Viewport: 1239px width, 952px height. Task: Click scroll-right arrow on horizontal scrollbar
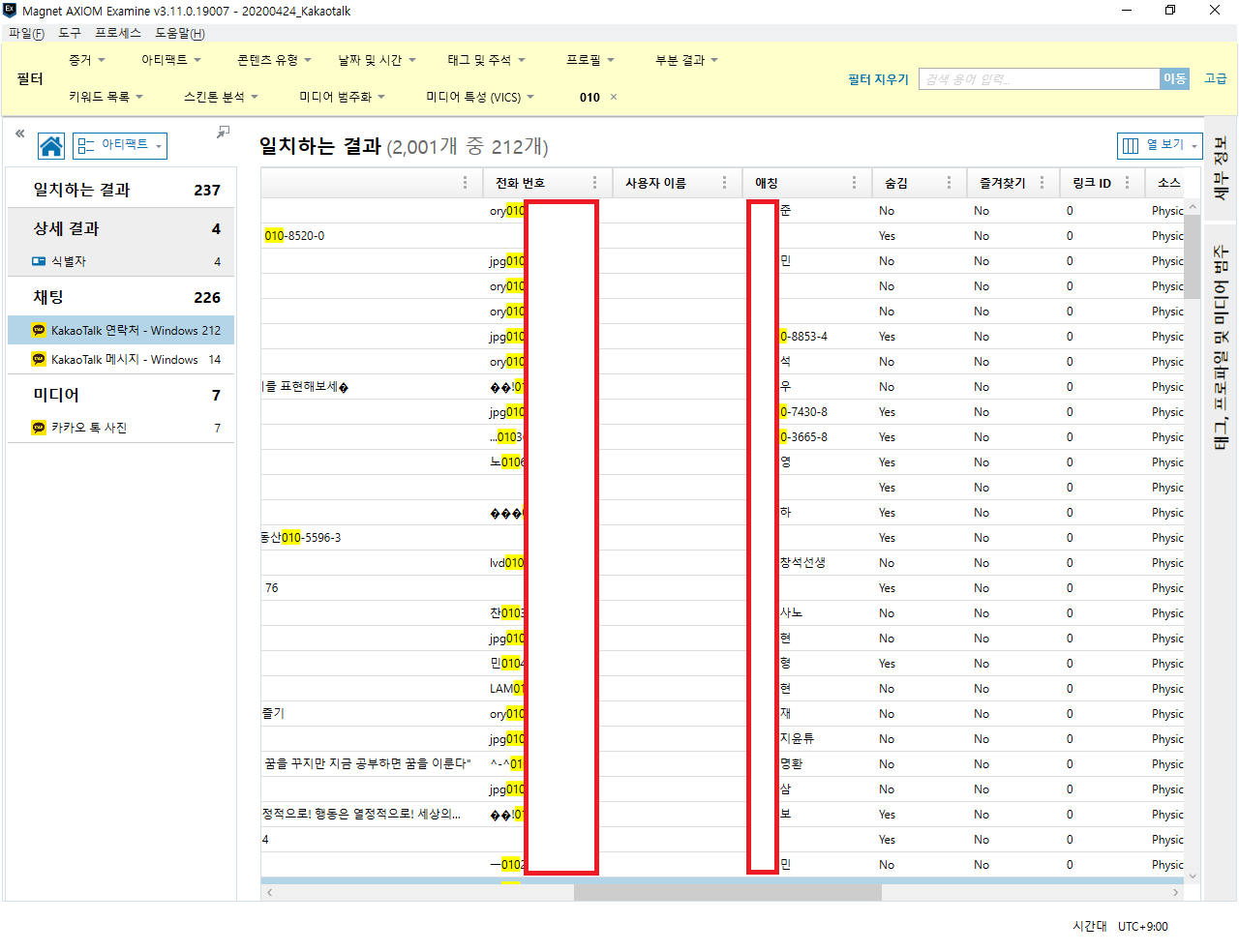point(1176,893)
